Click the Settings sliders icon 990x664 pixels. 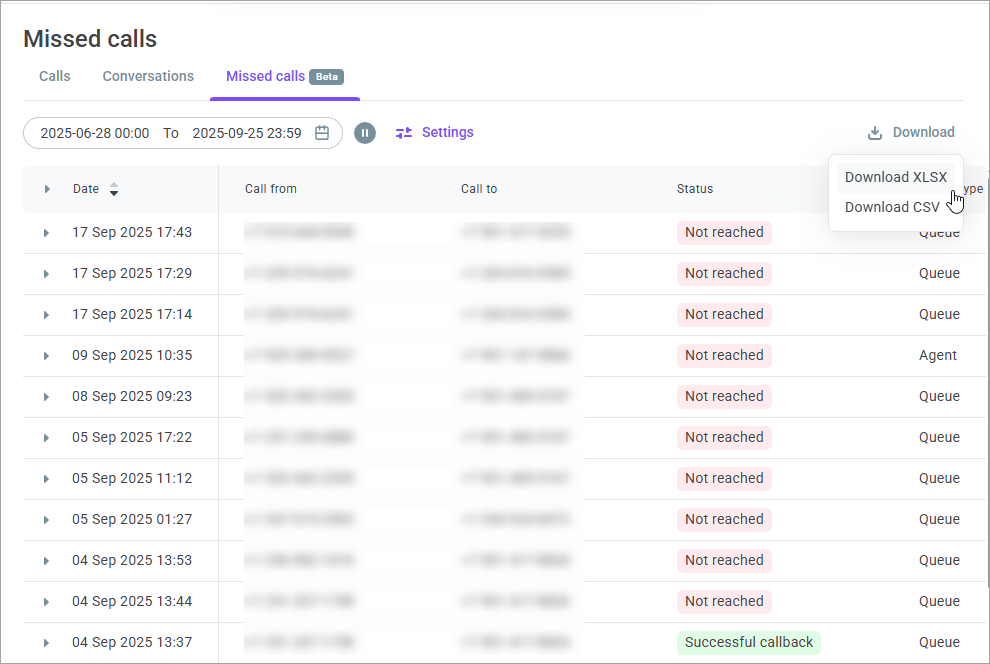tap(404, 133)
